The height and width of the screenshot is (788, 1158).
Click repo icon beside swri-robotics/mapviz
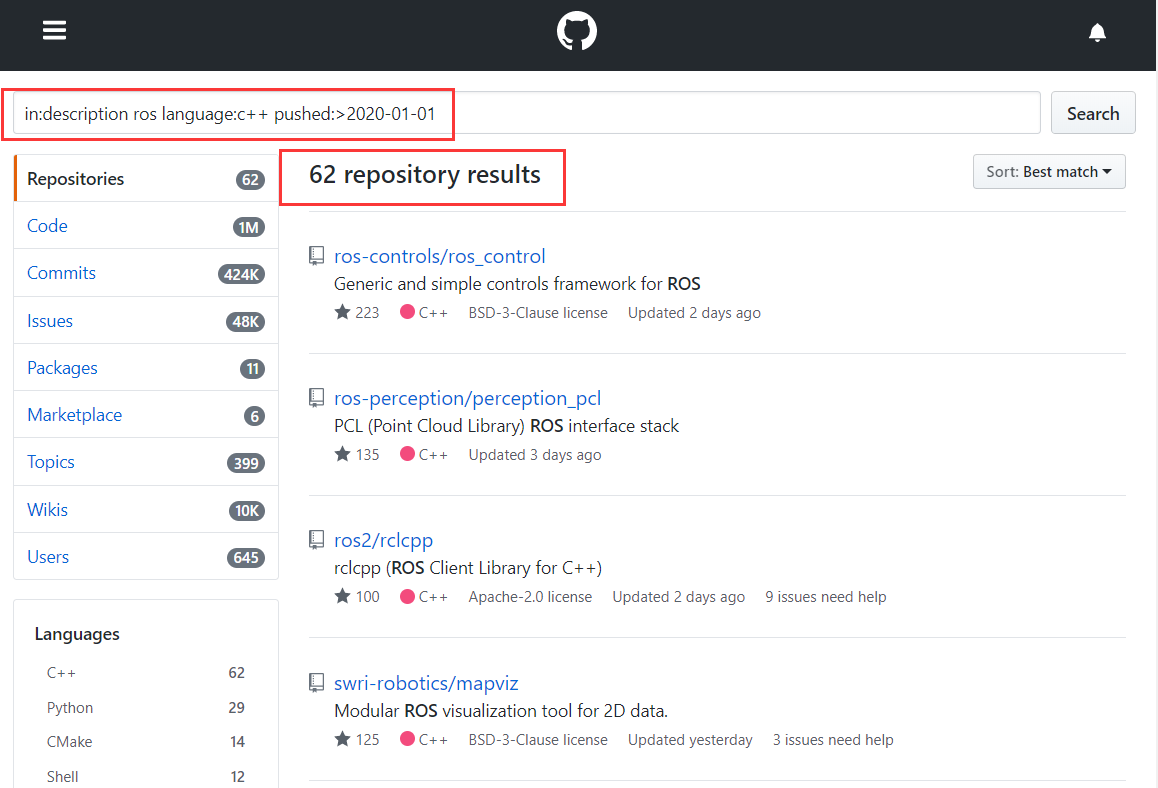(x=316, y=682)
